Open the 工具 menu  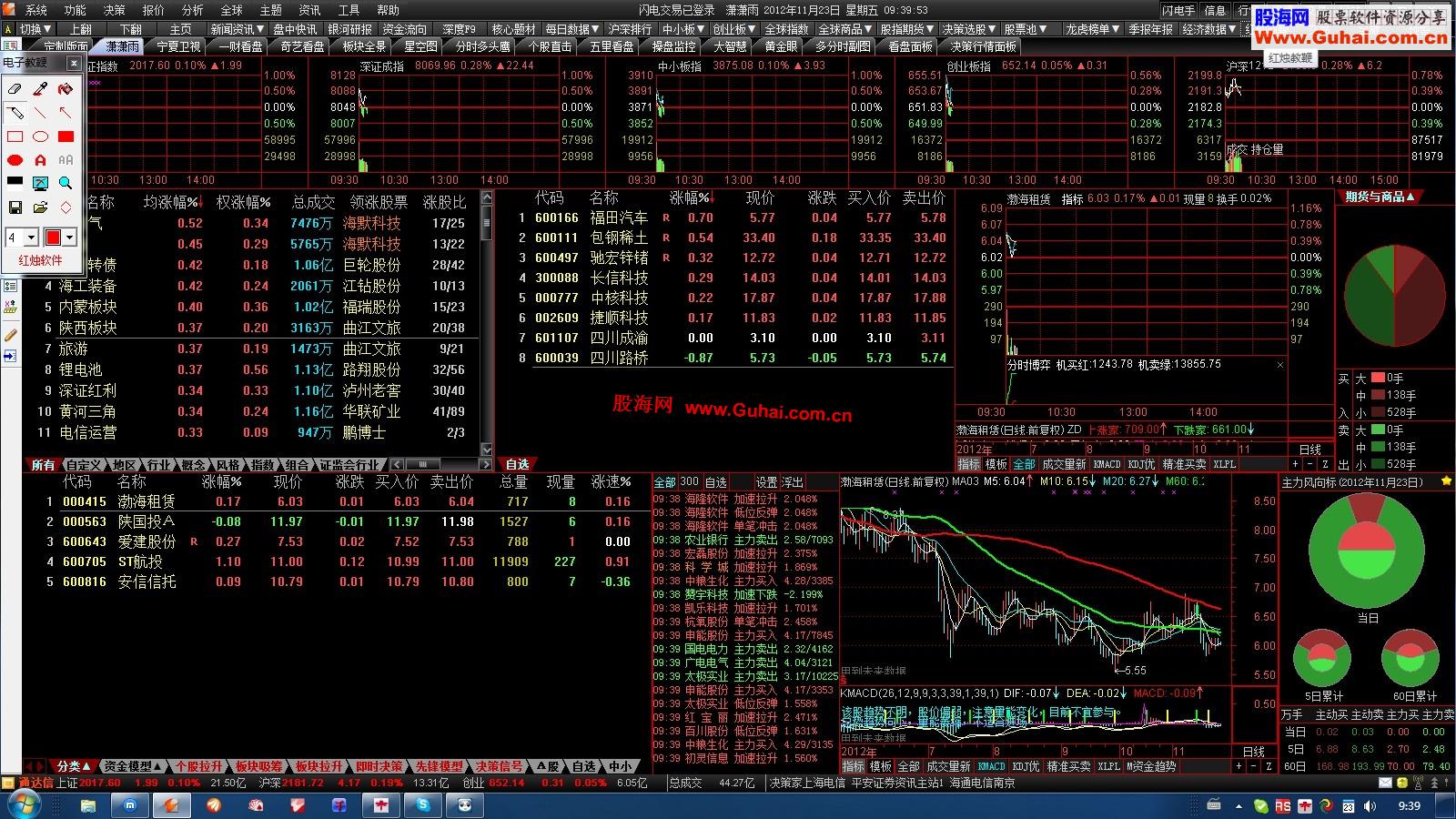click(x=349, y=10)
